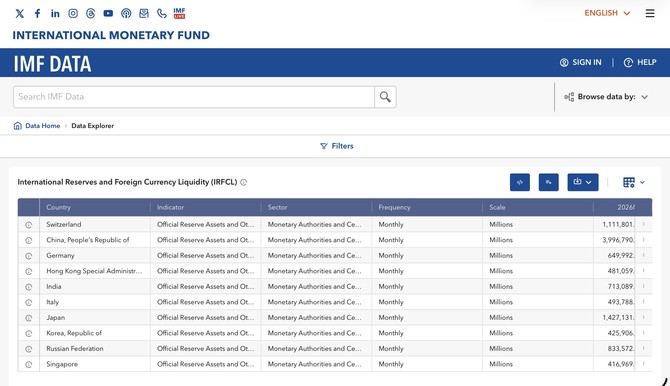Select the Germany country cell

coord(95,256)
